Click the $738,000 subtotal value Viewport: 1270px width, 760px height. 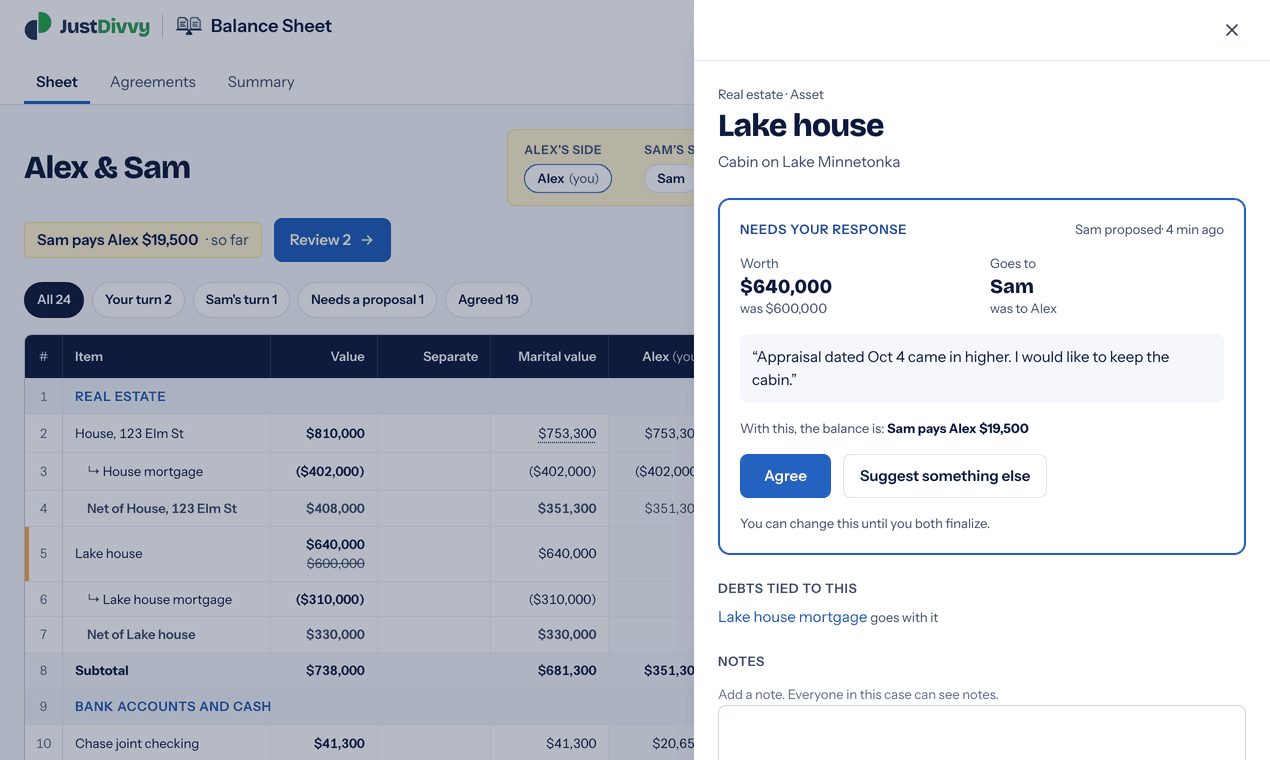pos(335,670)
